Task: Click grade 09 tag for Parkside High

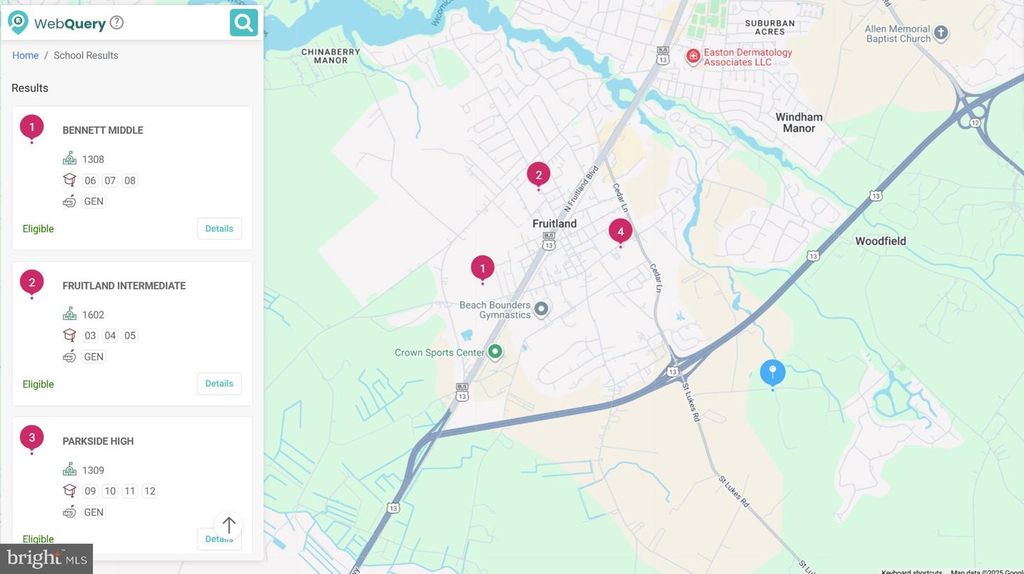Action: point(90,491)
